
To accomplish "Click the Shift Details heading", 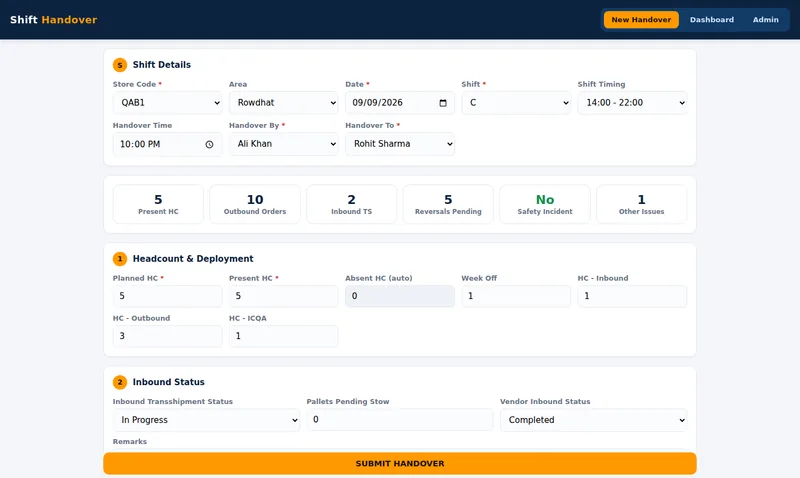I will 162,65.
